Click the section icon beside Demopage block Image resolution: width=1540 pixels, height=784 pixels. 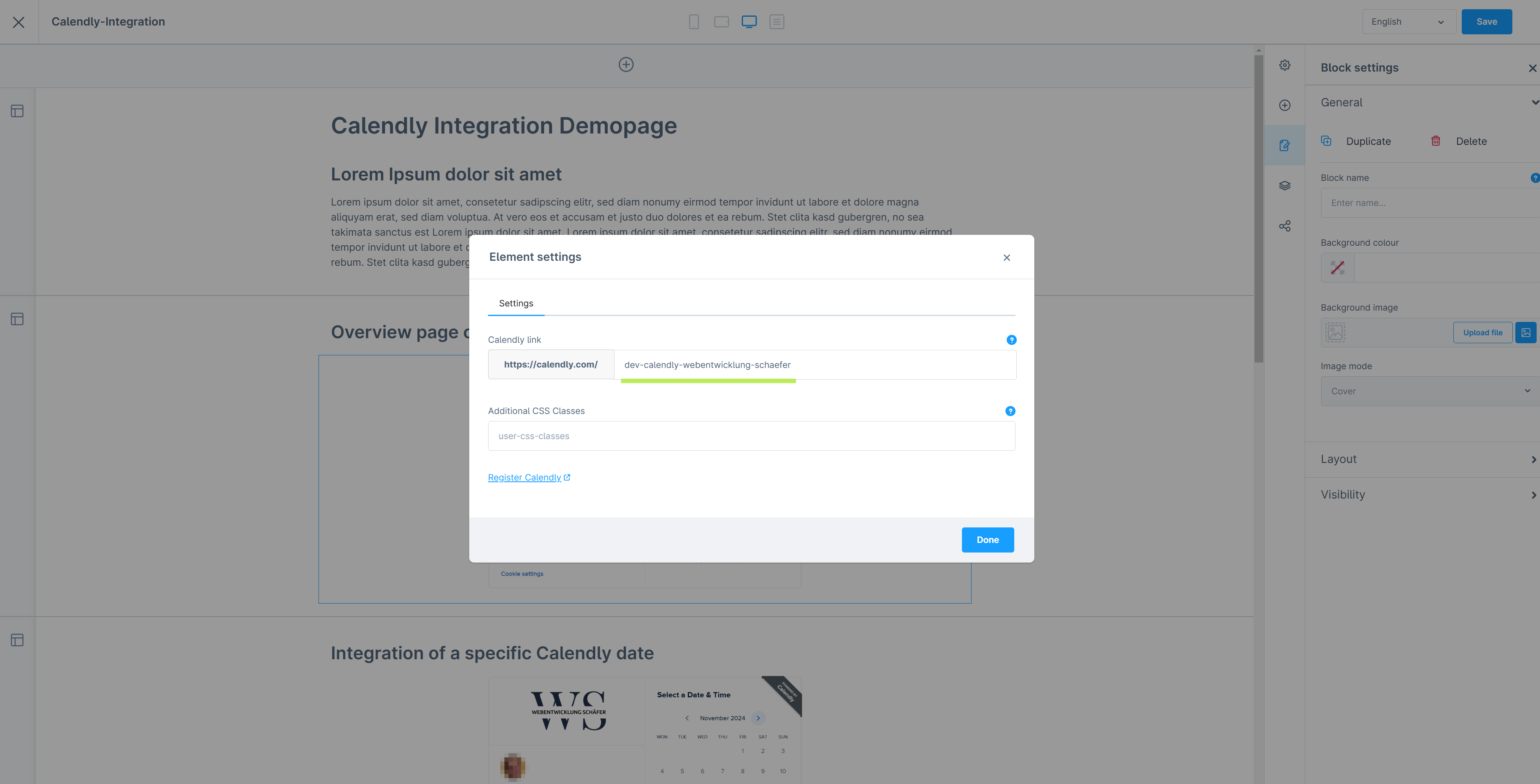point(17,111)
